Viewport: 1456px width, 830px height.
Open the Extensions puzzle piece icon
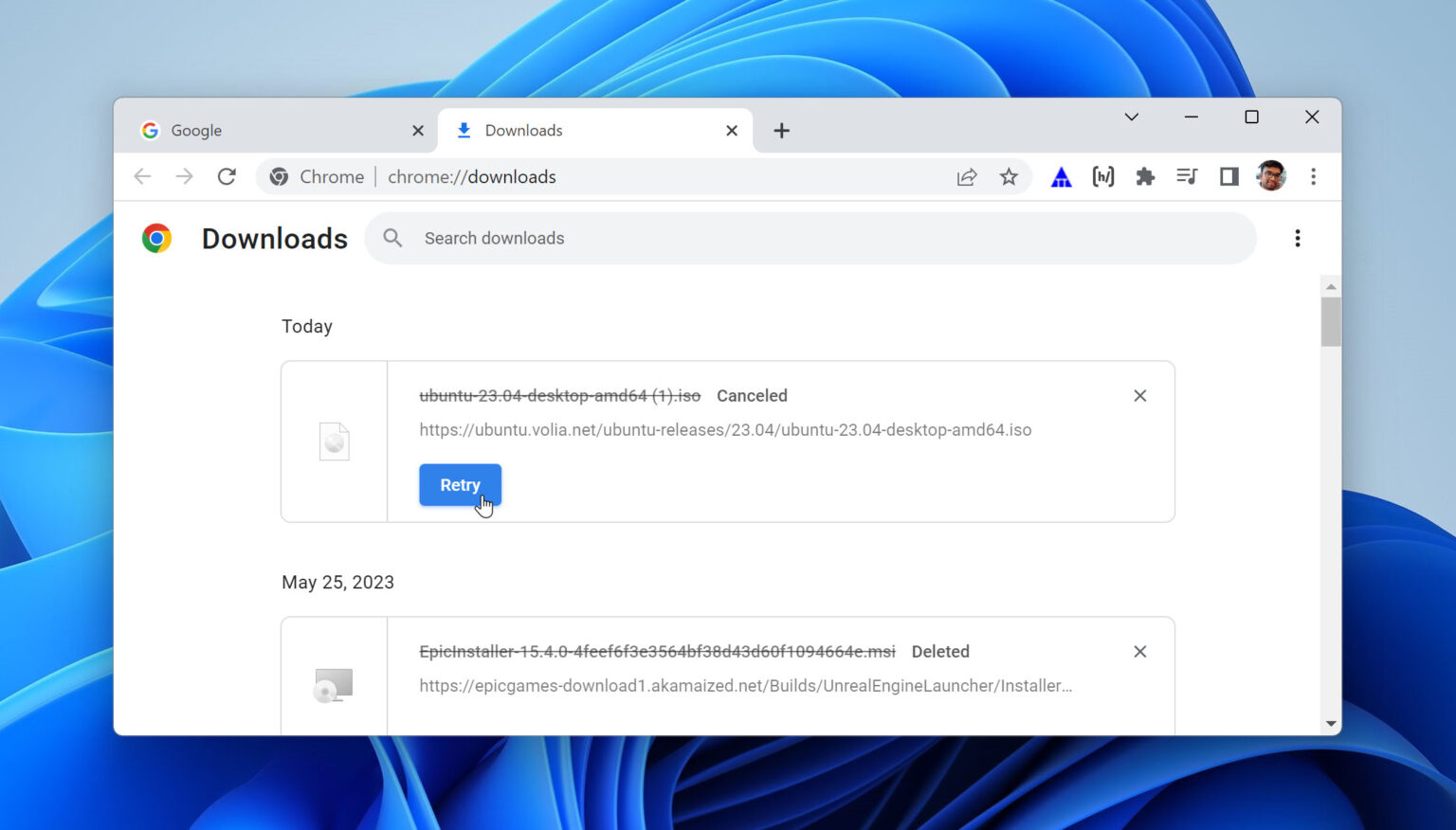(x=1145, y=176)
